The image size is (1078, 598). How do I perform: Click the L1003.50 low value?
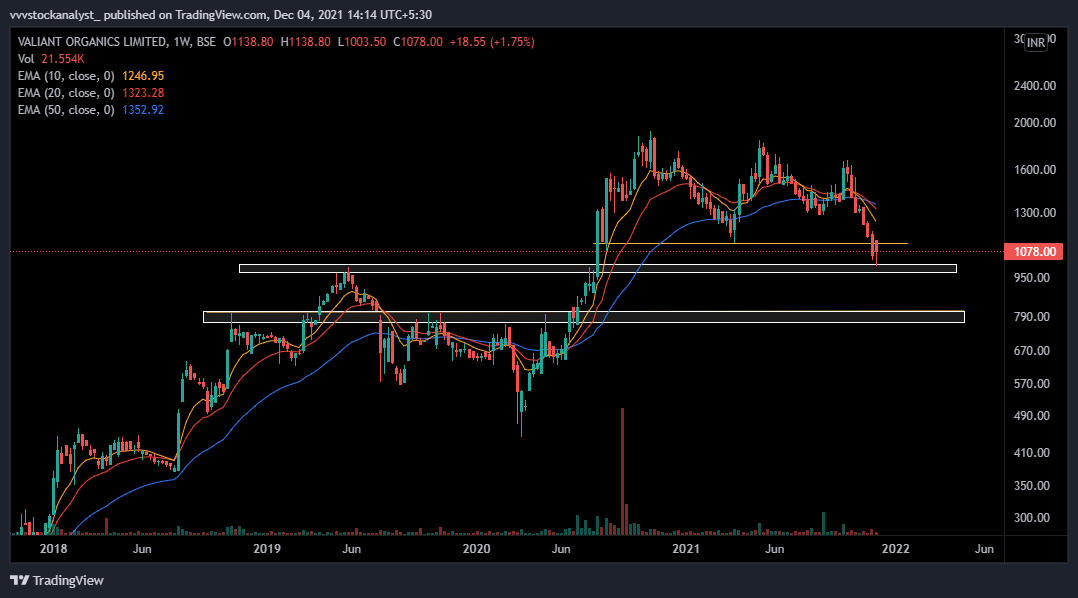(362, 42)
